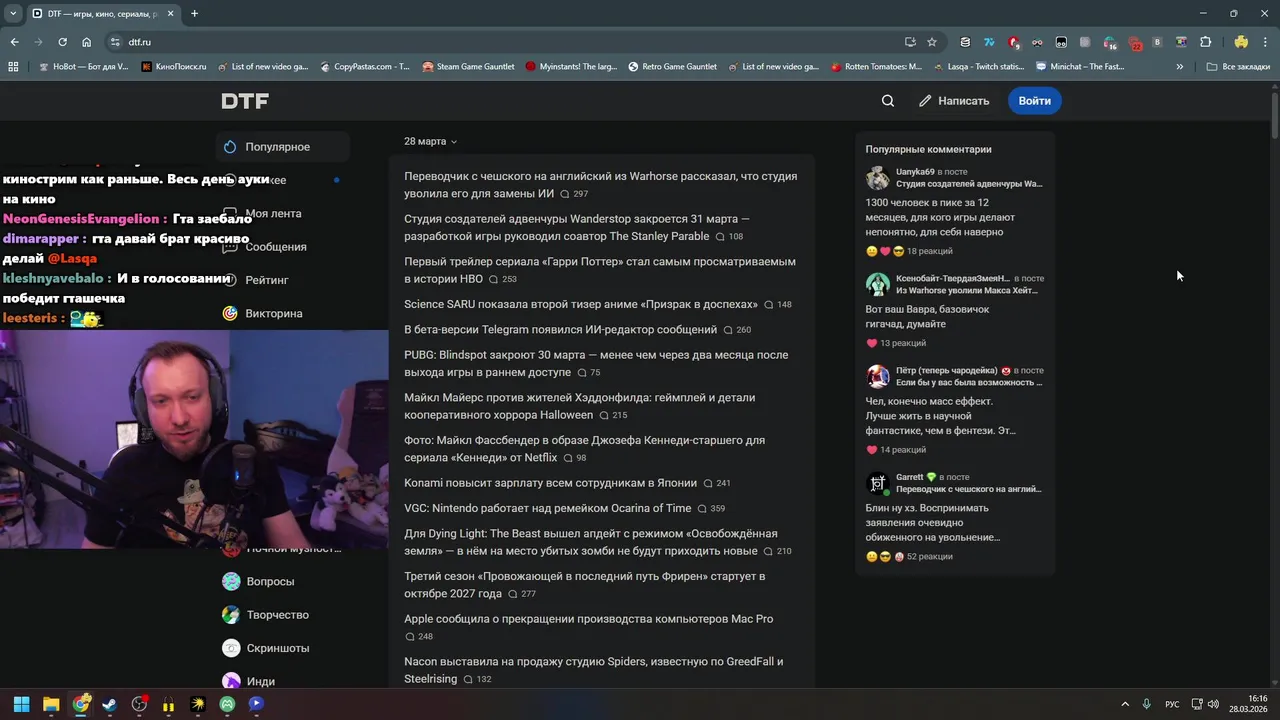Screen dimensions: 1280x720
Task: Open the Chrome three-dot menu
Action: 1265,42
